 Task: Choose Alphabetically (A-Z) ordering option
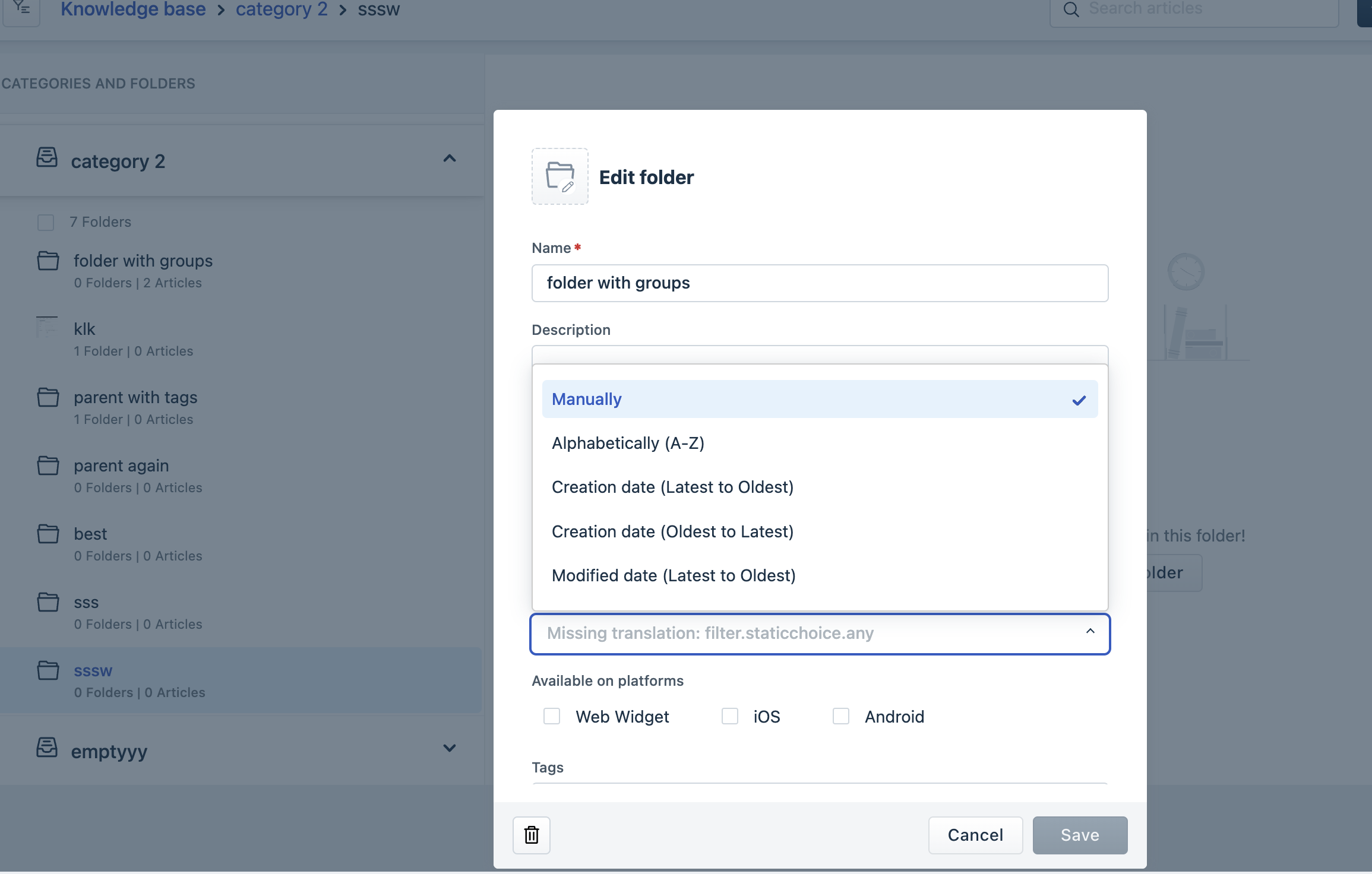point(628,443)
